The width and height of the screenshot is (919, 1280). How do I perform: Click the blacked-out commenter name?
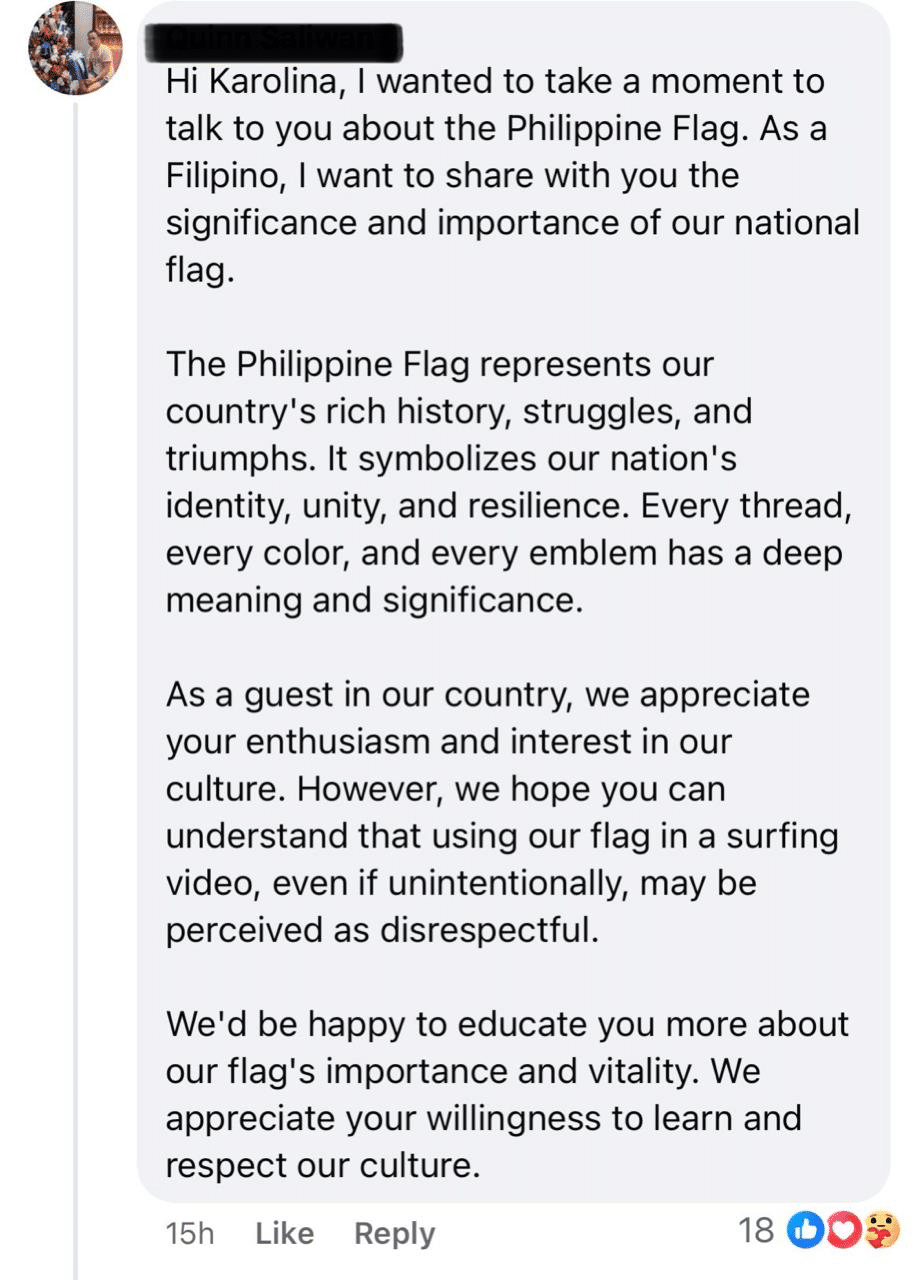click(x=272, y=40)
